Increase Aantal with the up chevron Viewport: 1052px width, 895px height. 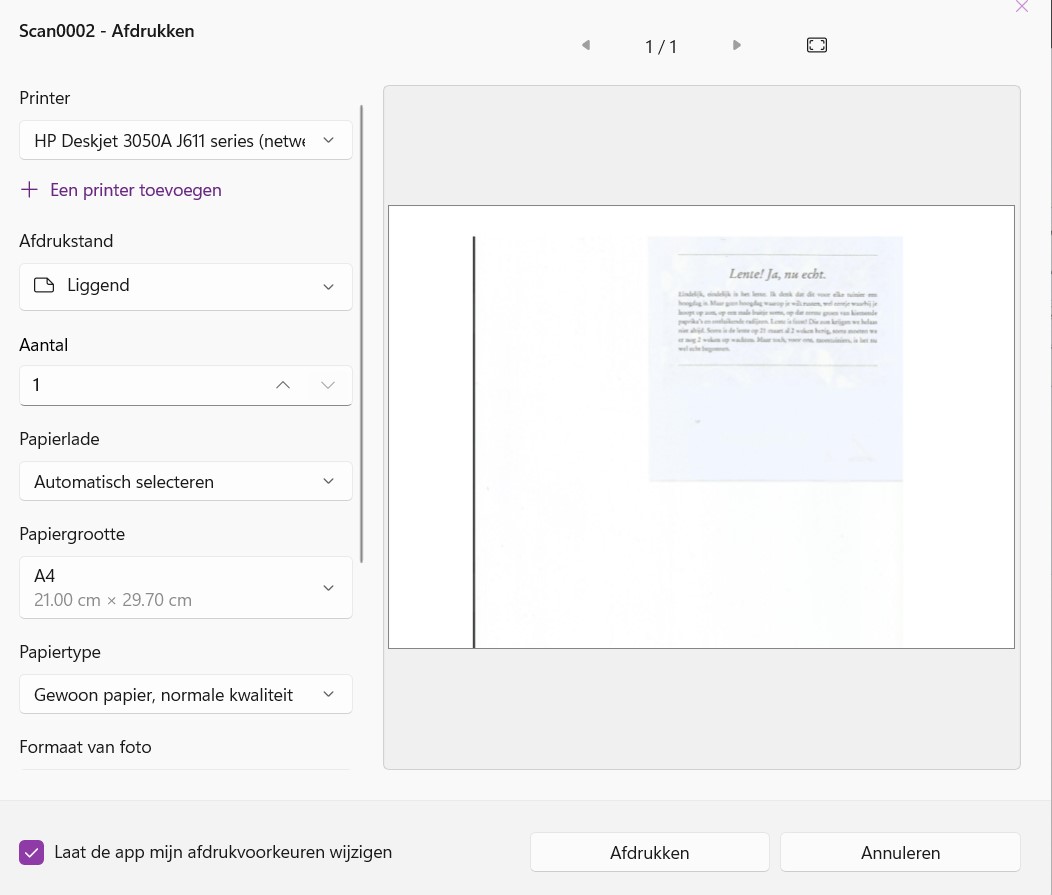[283, 385]
